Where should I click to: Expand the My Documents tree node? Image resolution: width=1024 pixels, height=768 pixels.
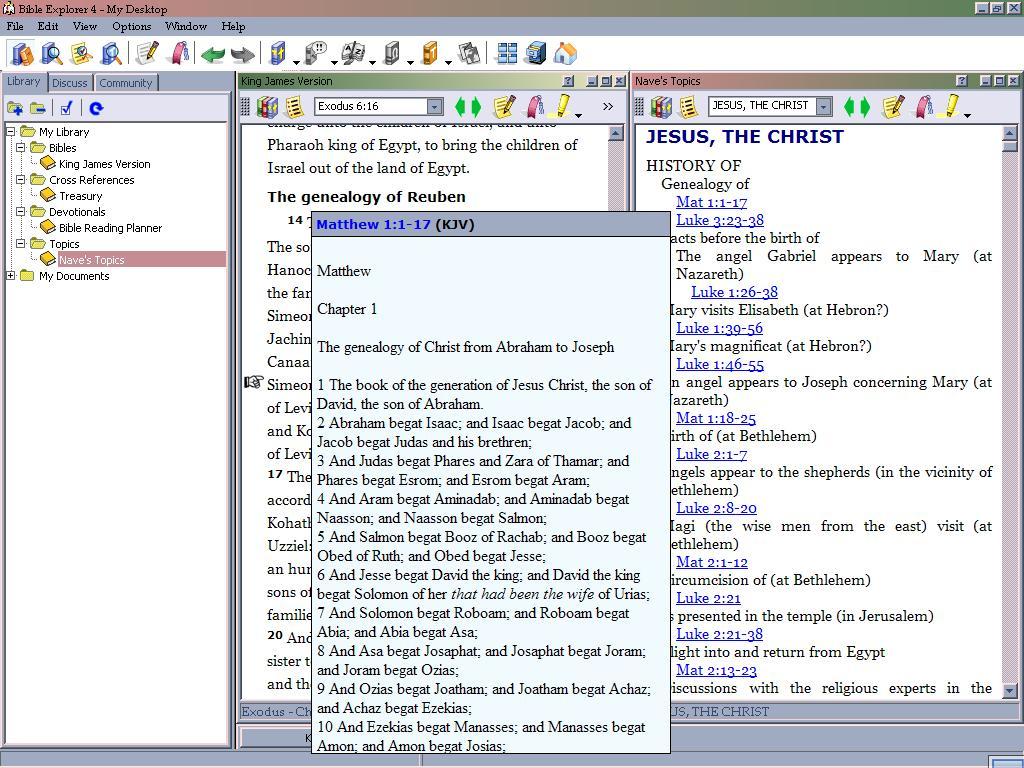tap(10, 276)
